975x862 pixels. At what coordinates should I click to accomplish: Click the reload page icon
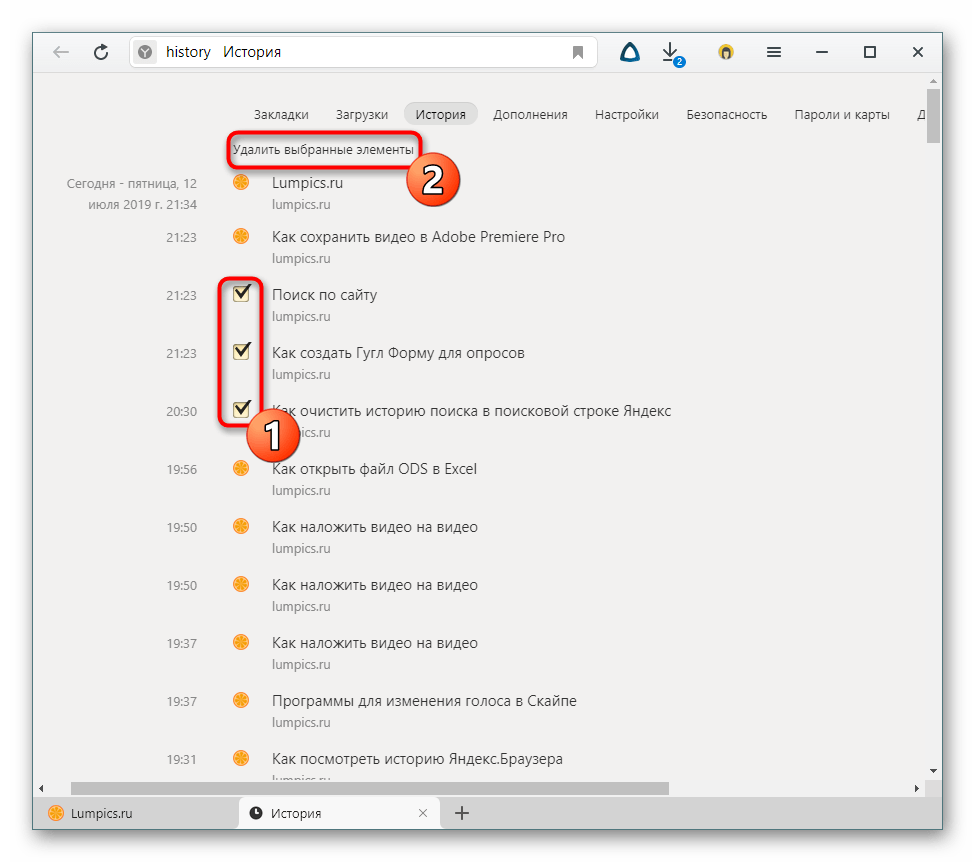point(101,52)
